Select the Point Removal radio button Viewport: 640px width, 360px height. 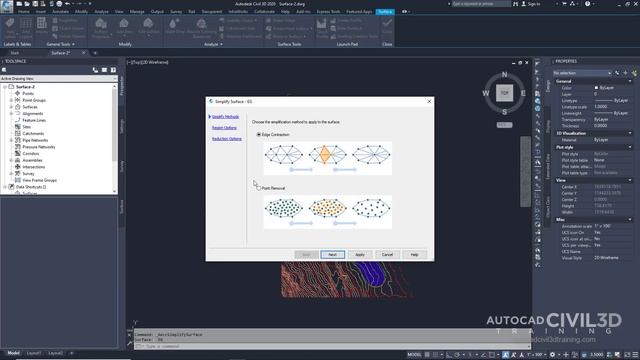pyautogui.click(x=258, y=188)
